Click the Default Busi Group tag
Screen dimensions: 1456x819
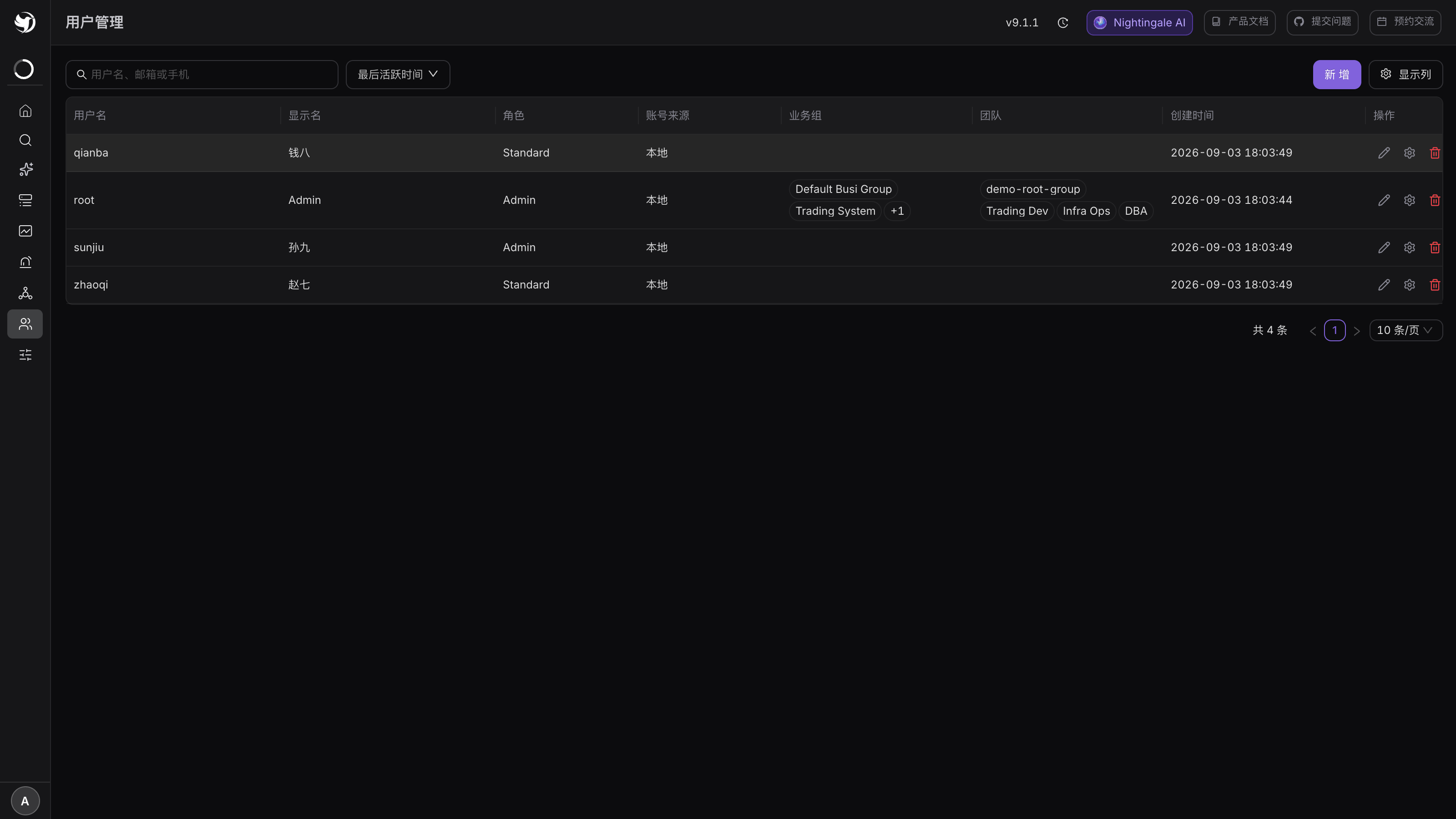point(843,189)
